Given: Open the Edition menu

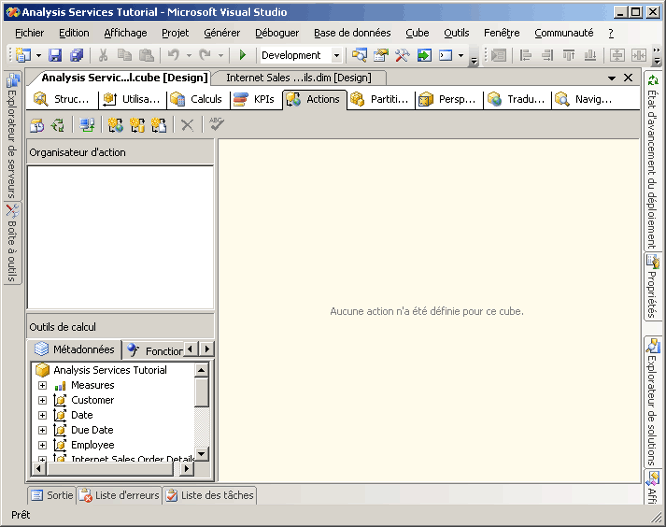Looking at the screenshot, I should [74, 33].
